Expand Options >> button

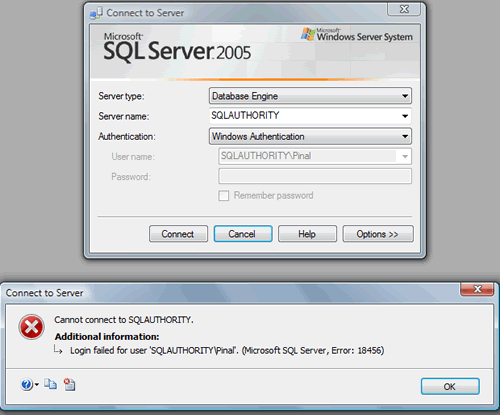coord(378,234)
